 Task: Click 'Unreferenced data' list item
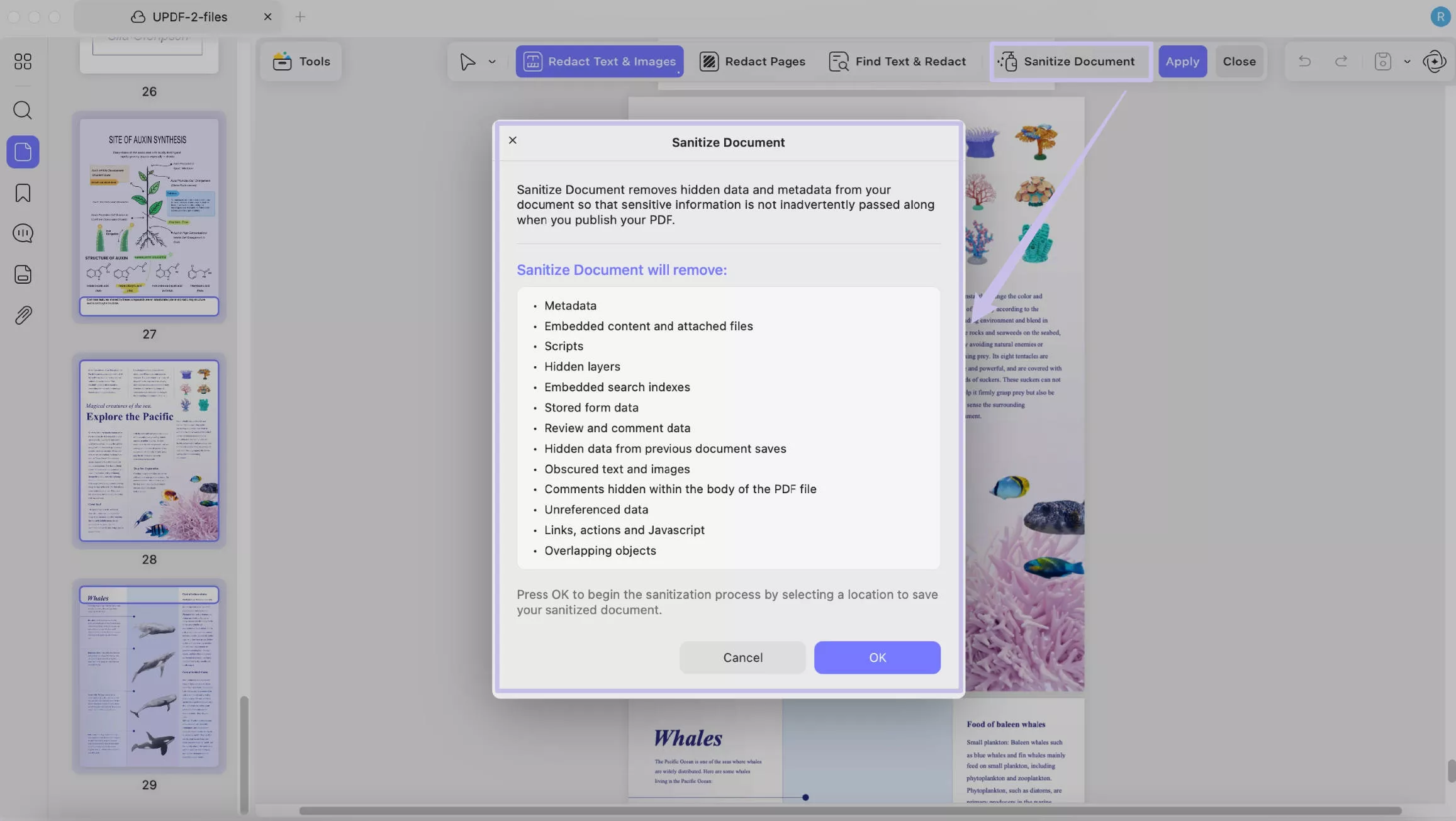[596, 510]
